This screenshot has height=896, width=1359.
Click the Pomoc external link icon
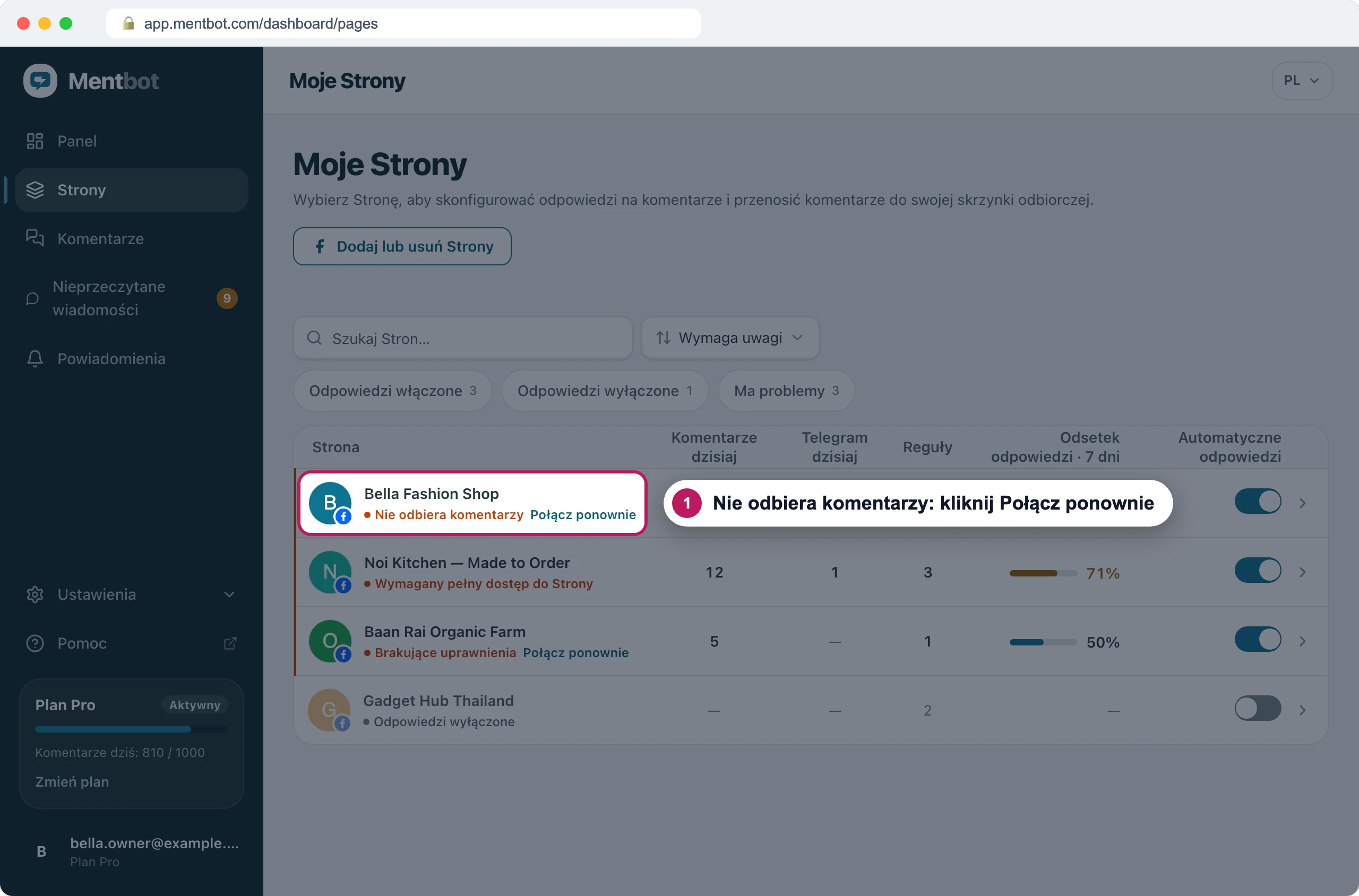[230, 643]
